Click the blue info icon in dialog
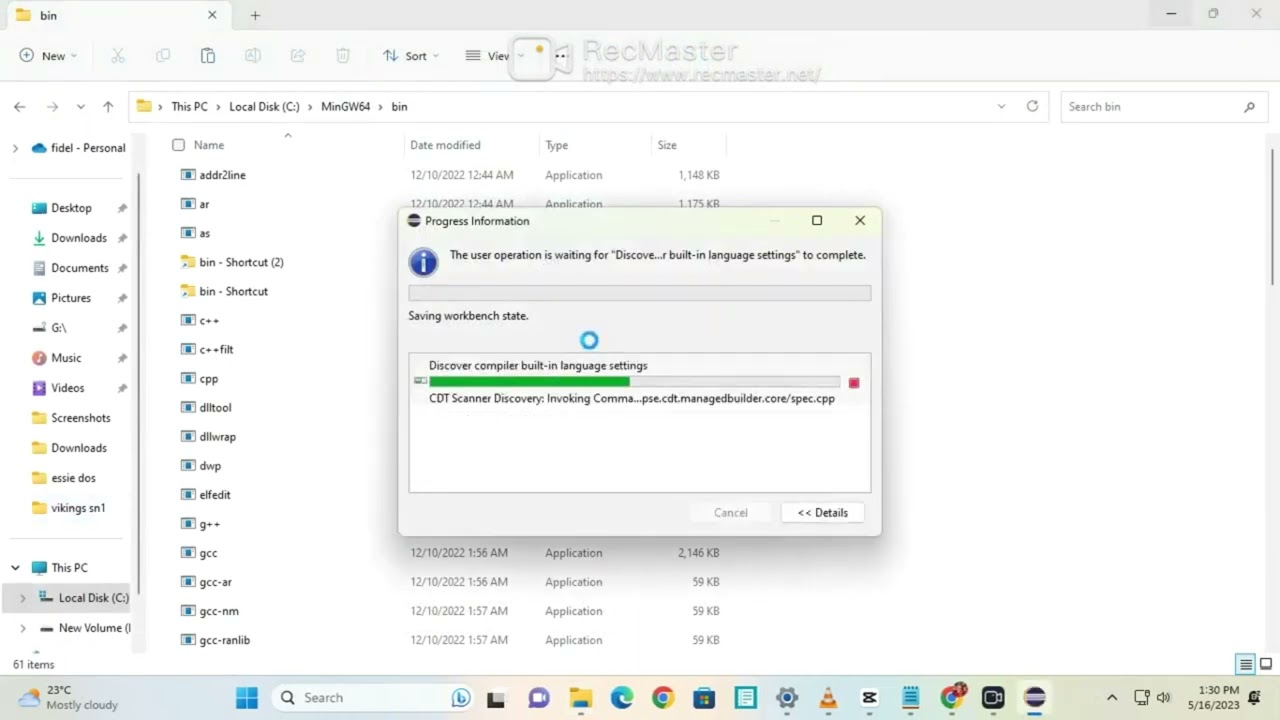 click(423, 262)
